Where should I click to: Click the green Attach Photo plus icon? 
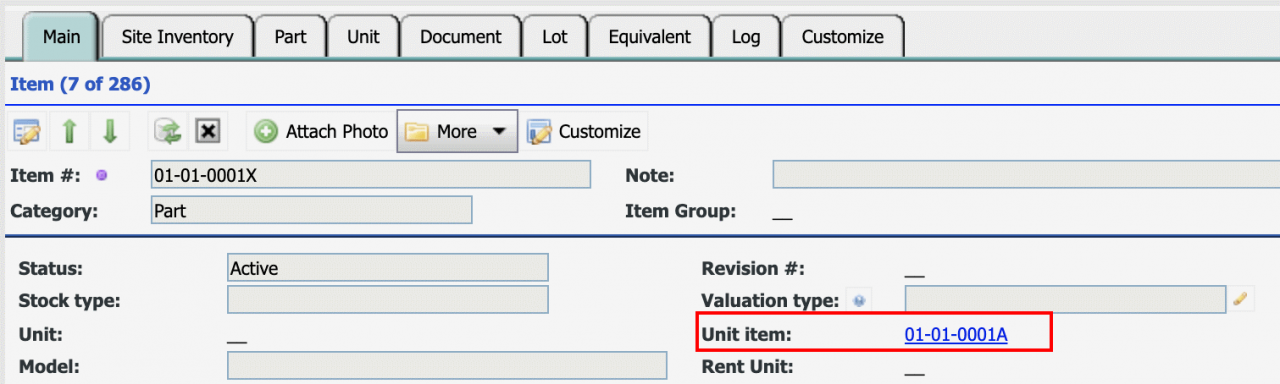tap(266, 131)
